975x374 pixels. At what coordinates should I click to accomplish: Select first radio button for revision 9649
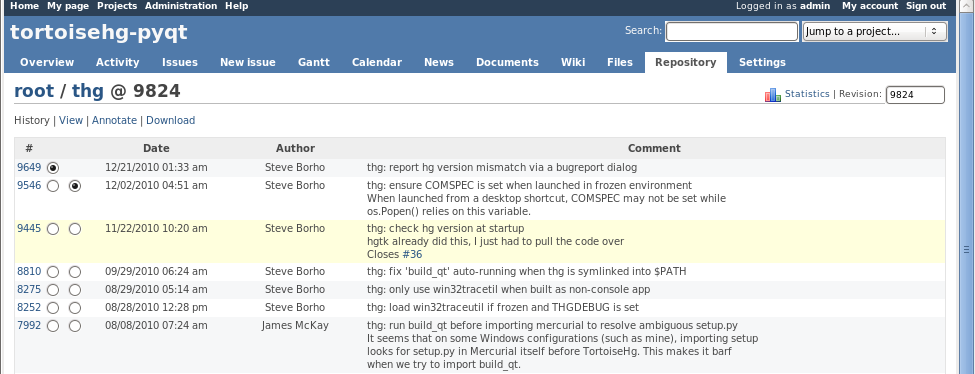53,168
